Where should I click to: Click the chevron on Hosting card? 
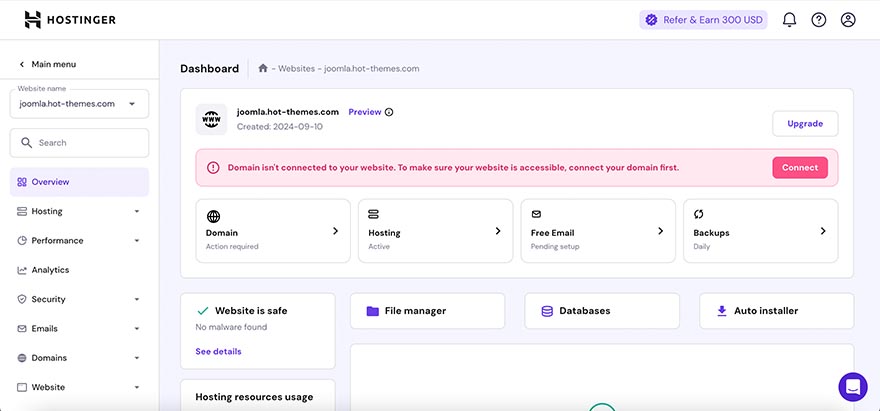(x=498, y=231)
